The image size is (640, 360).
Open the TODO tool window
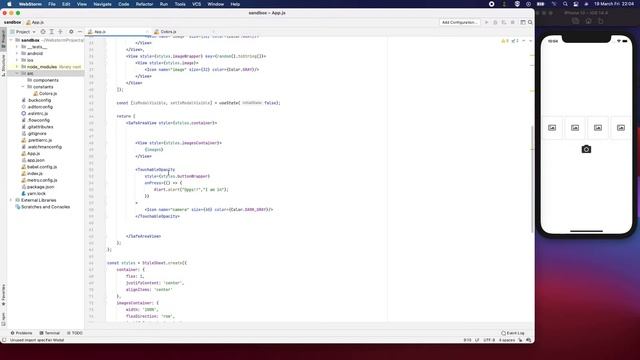tap(75, 333)
